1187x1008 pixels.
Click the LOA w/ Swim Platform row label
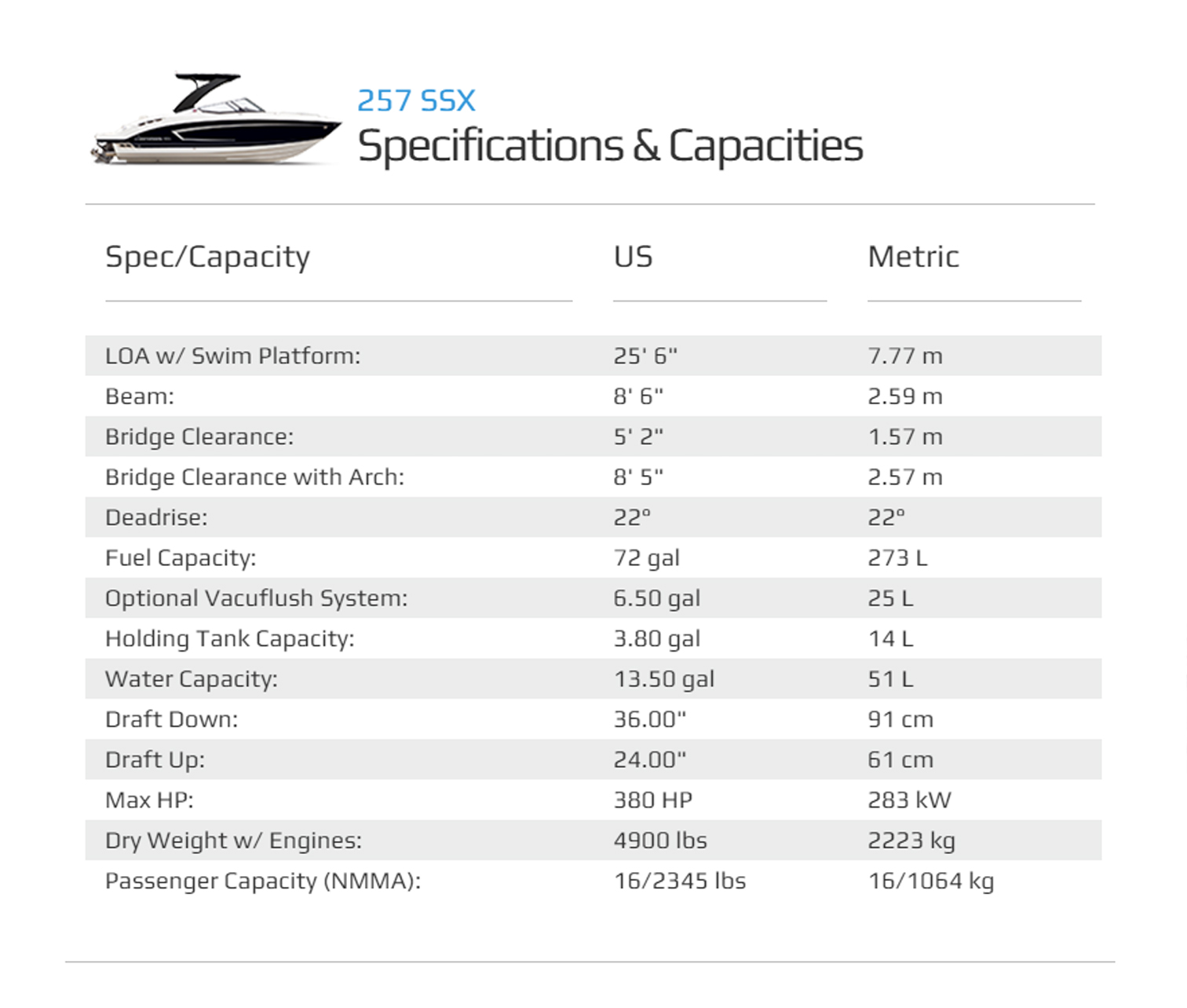coord(232,356)
